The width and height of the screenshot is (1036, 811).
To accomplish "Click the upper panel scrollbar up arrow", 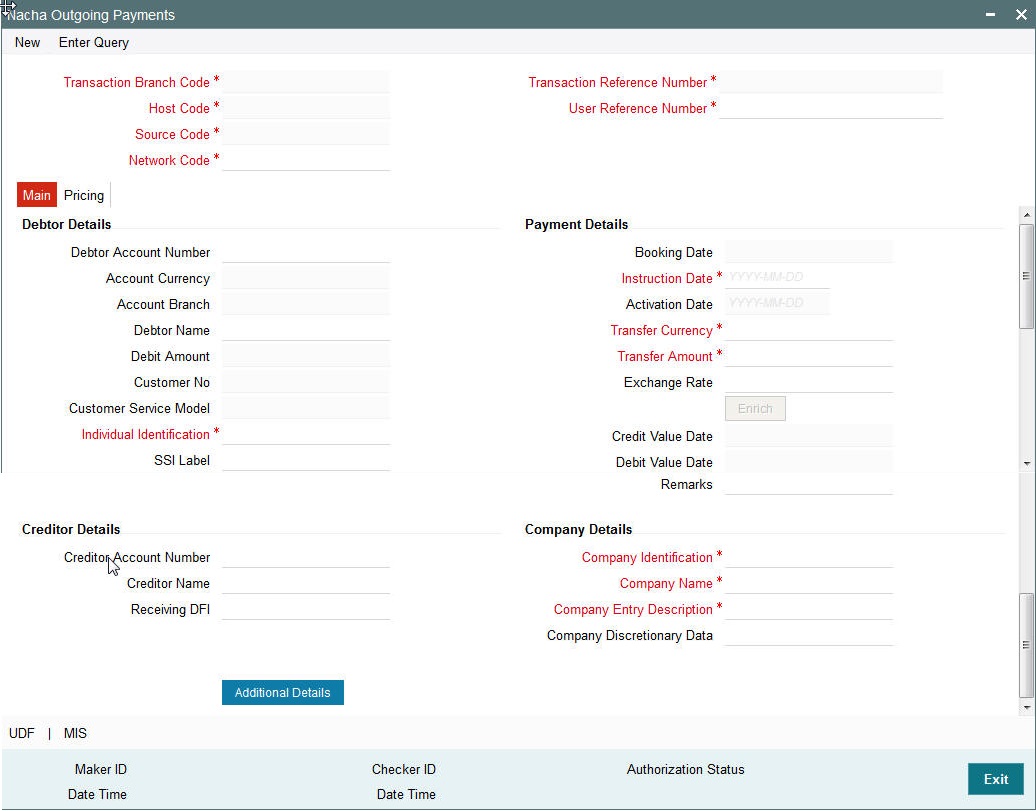I will tap(1026, 215).
